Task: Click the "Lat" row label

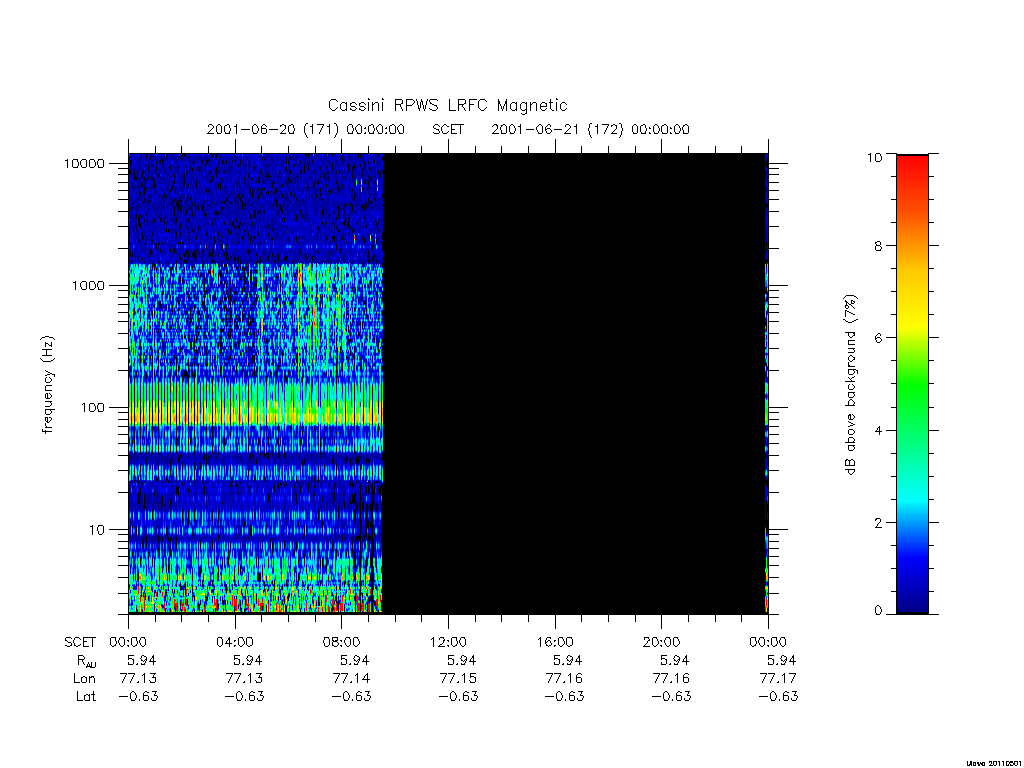Action: (x=86, y=696)
